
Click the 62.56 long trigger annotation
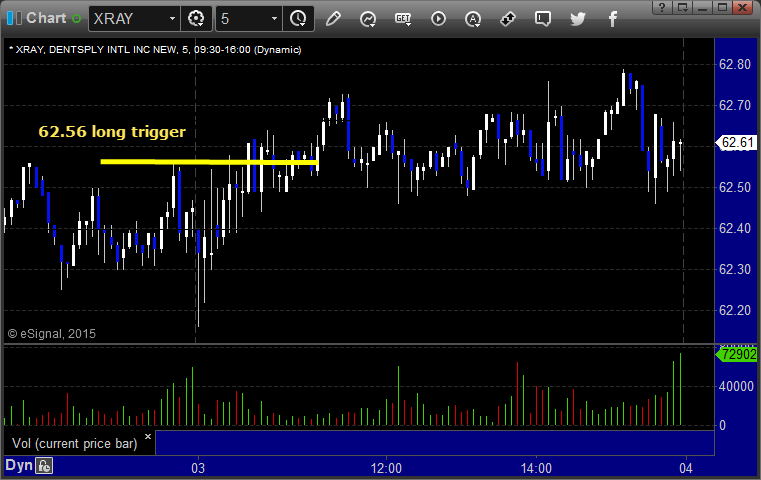point(112,132)
